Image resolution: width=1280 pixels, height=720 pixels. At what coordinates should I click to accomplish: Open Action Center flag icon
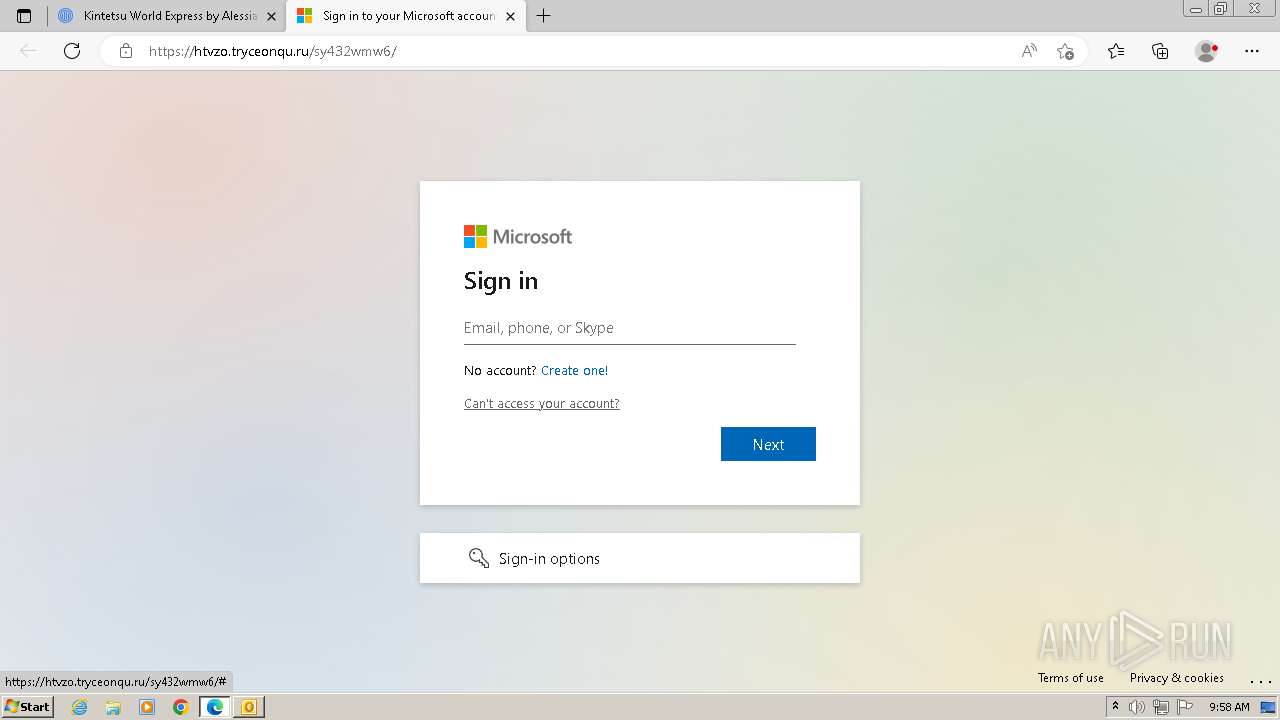(1185, 707)
